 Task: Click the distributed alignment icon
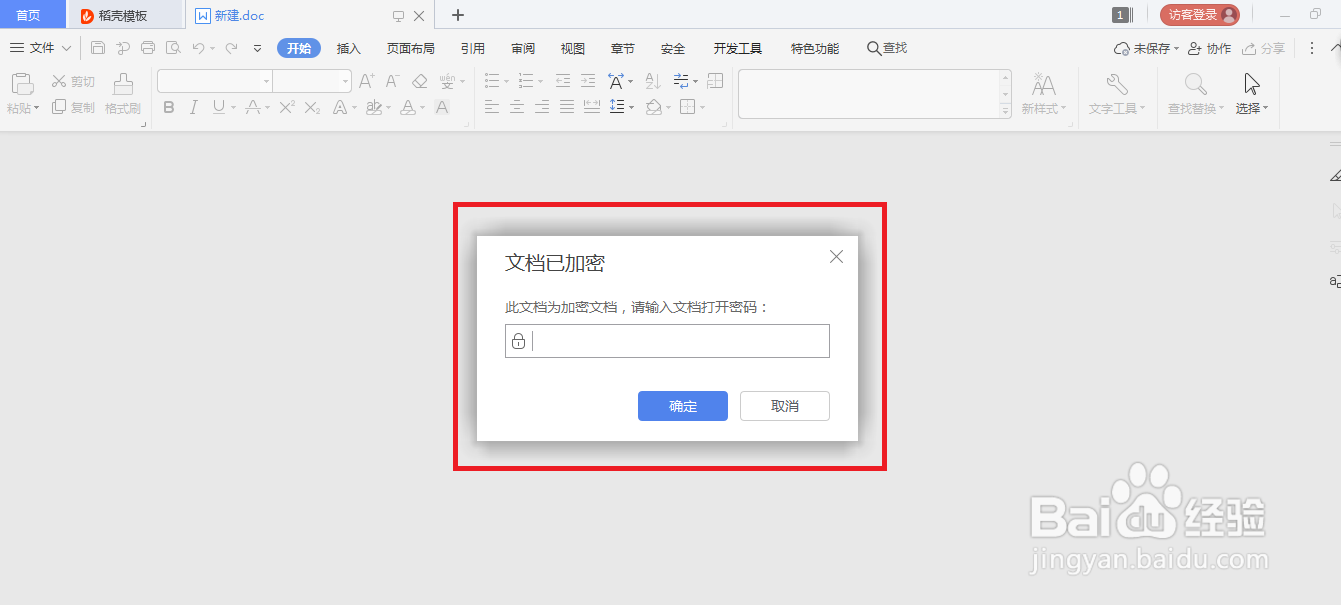(590, 105)
